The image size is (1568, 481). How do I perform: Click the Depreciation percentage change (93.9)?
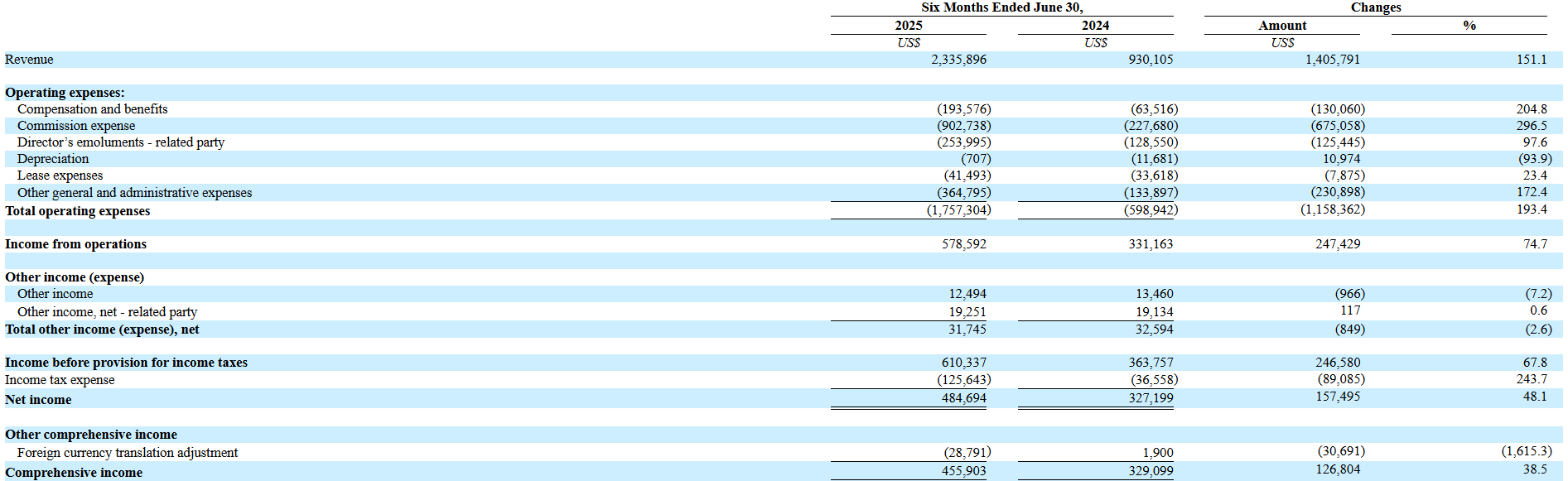[1535, 159]
